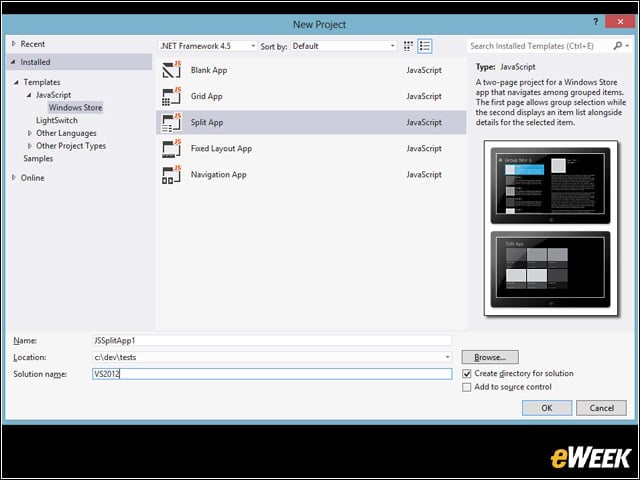Select Samples in the tree
The height and width of the screenshot is (480, 640).
pos(38,158)
